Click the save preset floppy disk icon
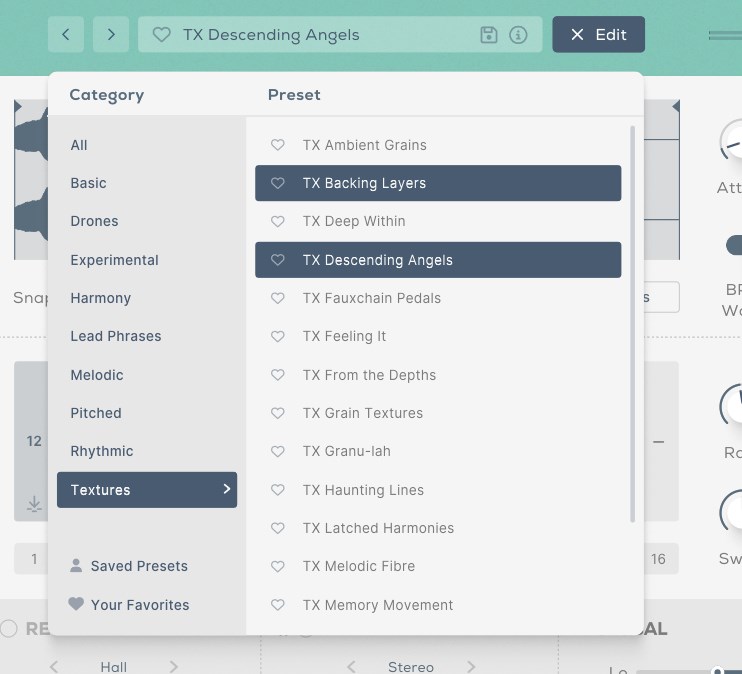The height and width of the screenshot is (674, 742). click(x=489, y=35)
